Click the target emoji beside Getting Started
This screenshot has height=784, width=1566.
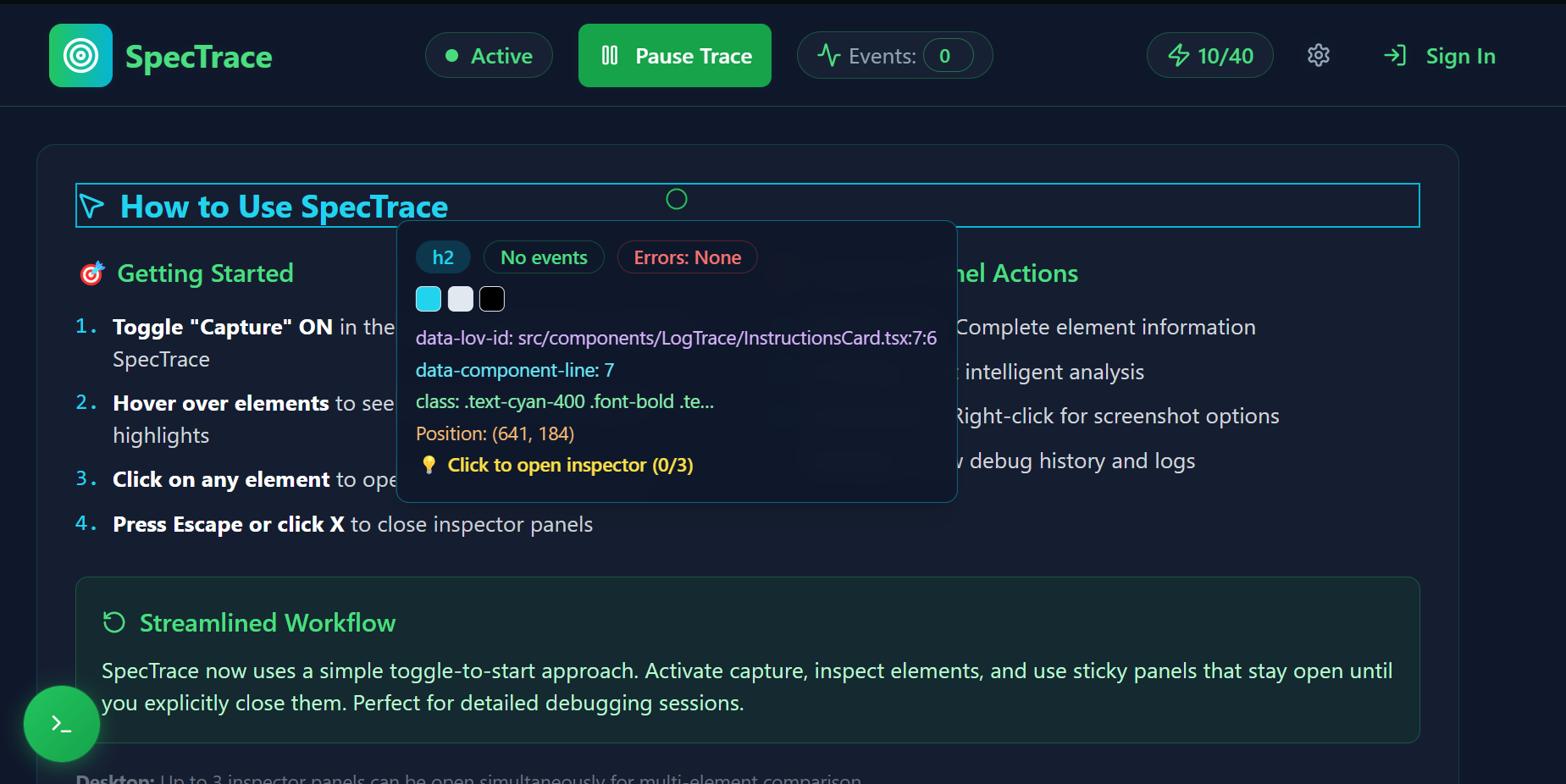pyautogui.click(x=91, y=273)
